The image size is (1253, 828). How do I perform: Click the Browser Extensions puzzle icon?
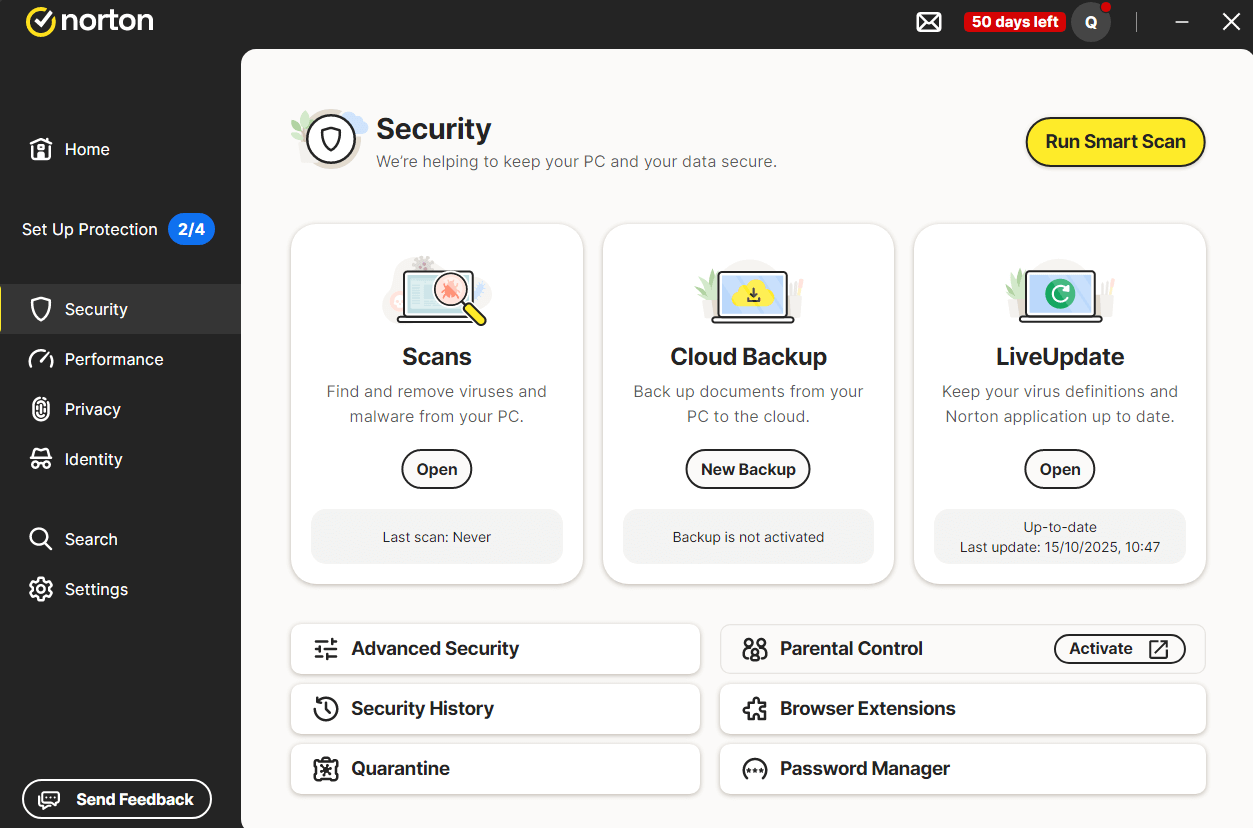pyautogui.click(x=755, y=709)
